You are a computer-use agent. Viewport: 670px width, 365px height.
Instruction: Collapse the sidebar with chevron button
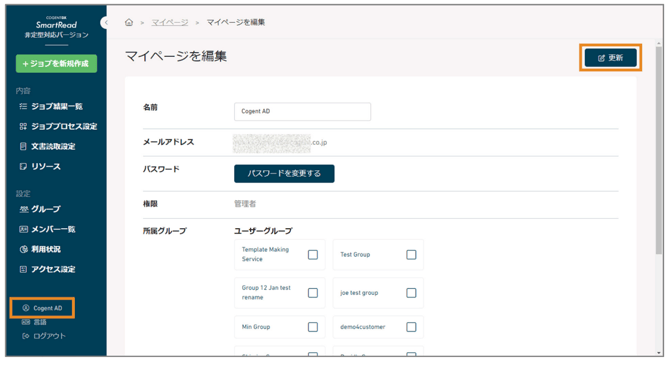(105, 22)
